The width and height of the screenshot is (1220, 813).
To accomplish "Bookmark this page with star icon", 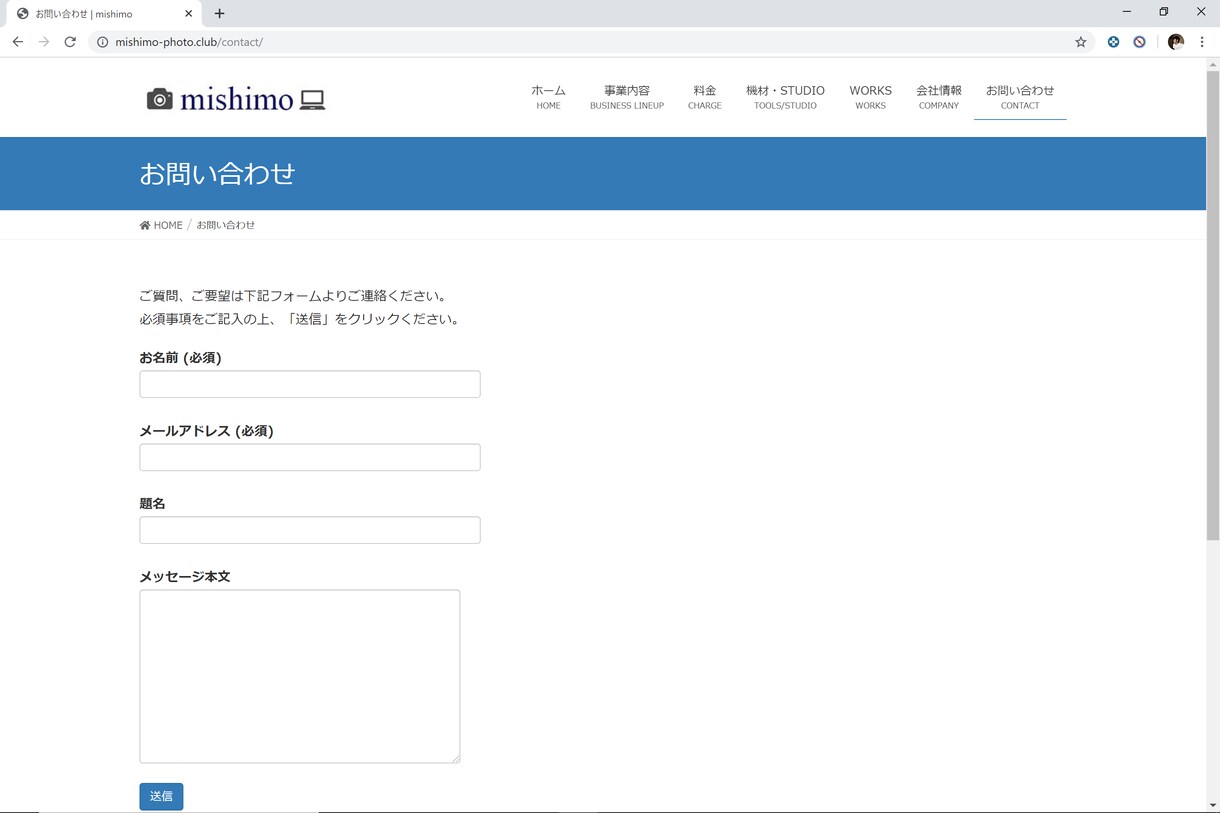I will (x=1081, y=42).
